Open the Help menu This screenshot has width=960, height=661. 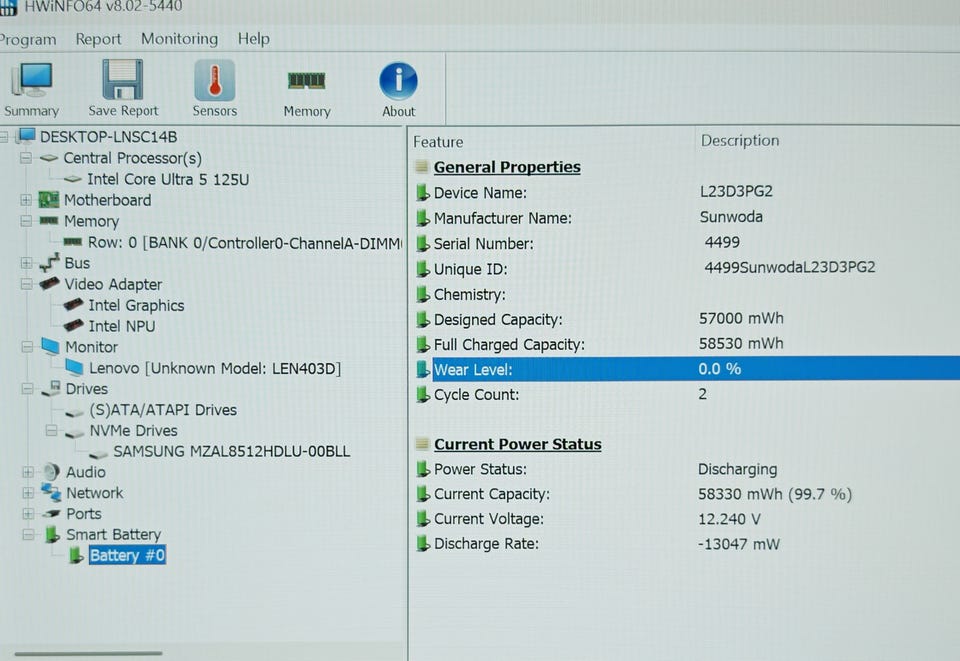click(x=253, y=39)
